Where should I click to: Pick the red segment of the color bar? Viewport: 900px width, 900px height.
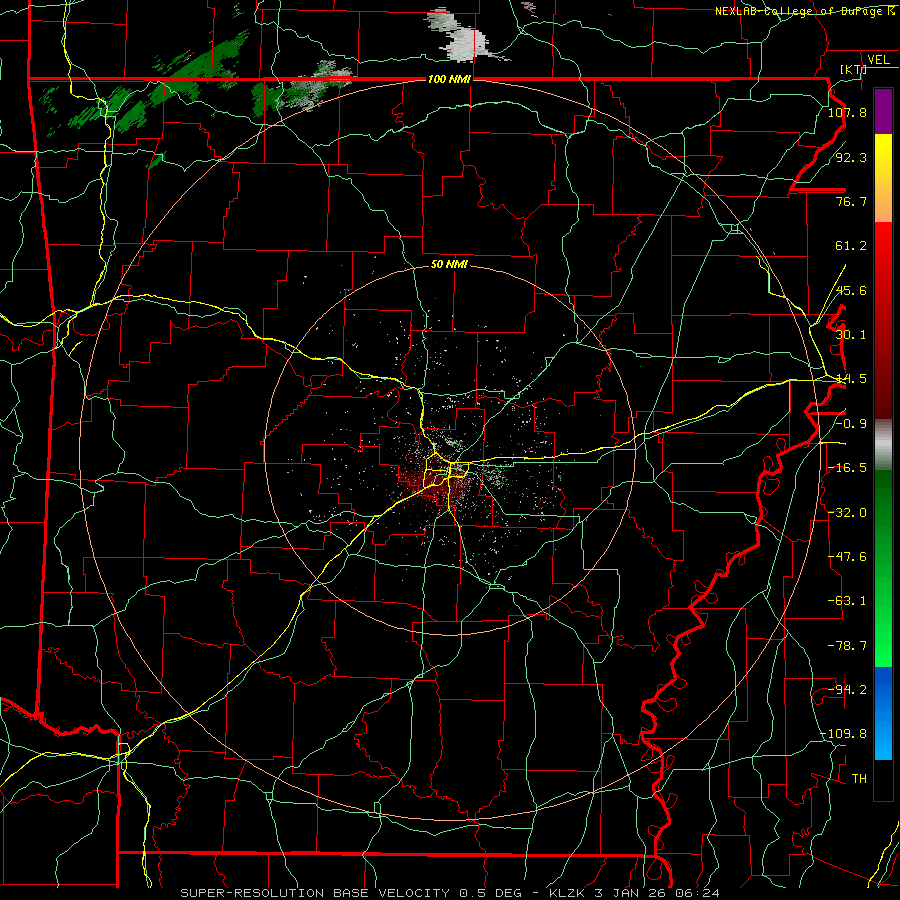(x=883, y=320)
